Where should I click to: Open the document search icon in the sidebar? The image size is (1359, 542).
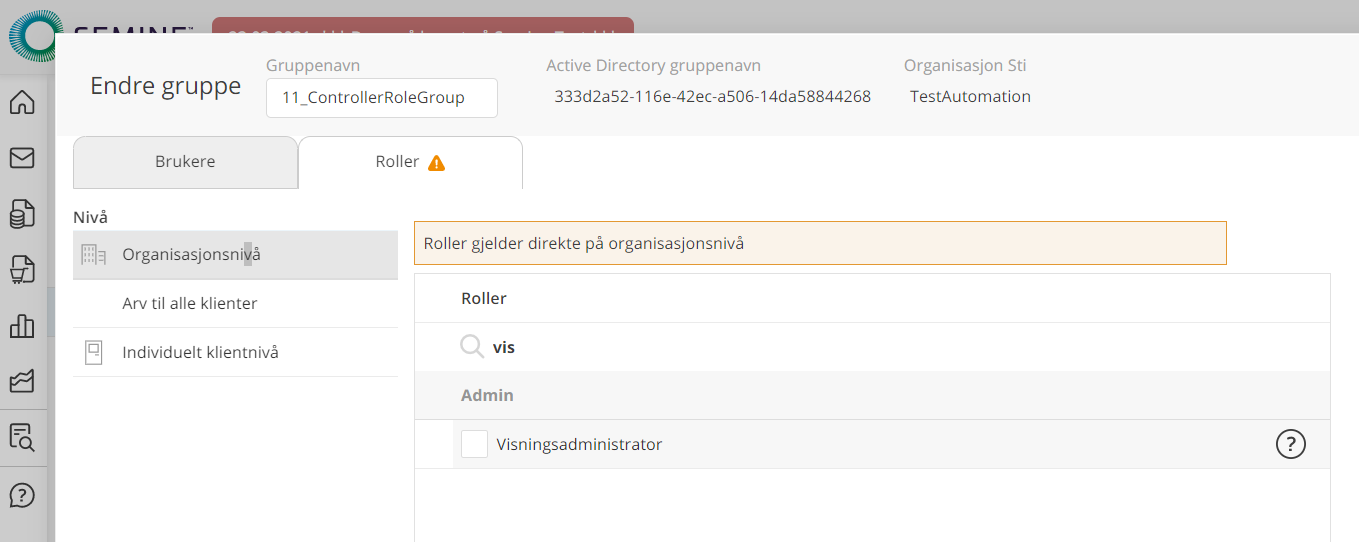22,437
